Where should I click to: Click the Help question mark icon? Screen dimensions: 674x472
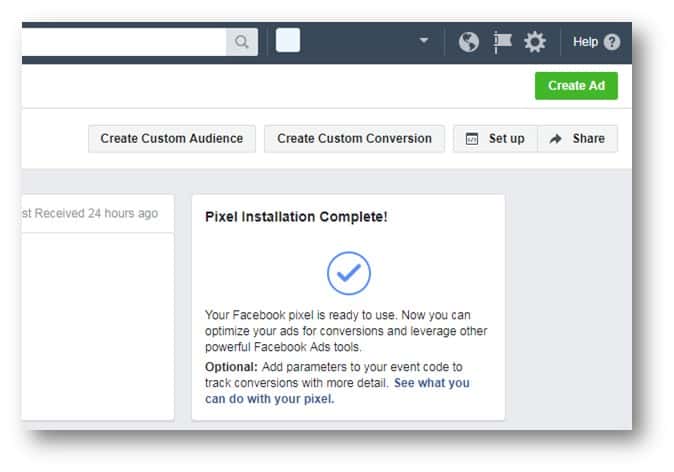pos(612,42)
